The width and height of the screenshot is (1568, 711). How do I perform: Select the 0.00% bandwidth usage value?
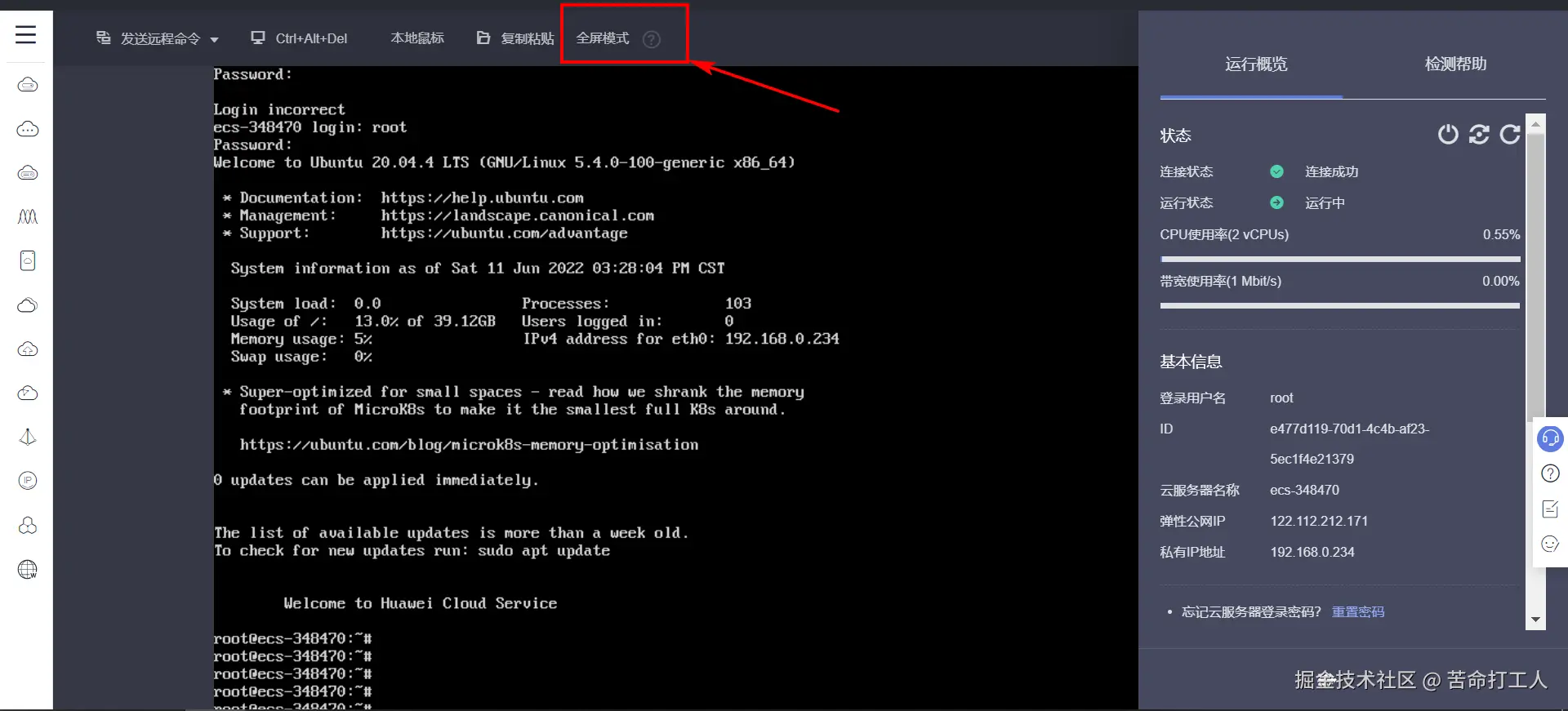coord(1501,281)
